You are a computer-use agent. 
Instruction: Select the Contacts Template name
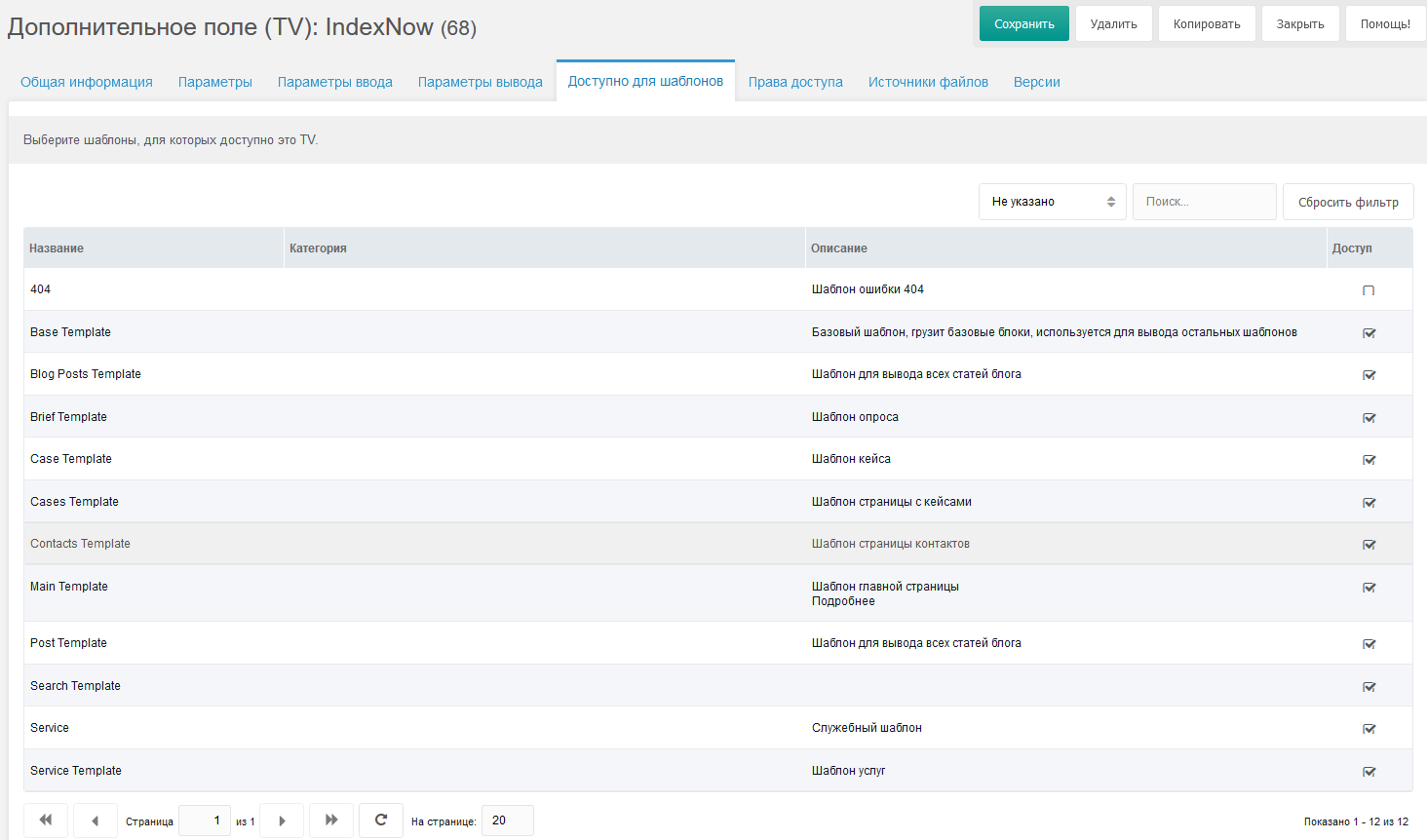click(x=80, y=544)
